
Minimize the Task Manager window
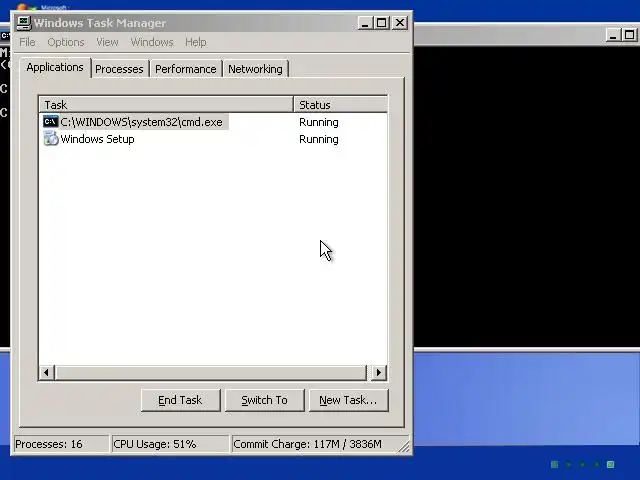pos(365,23)
